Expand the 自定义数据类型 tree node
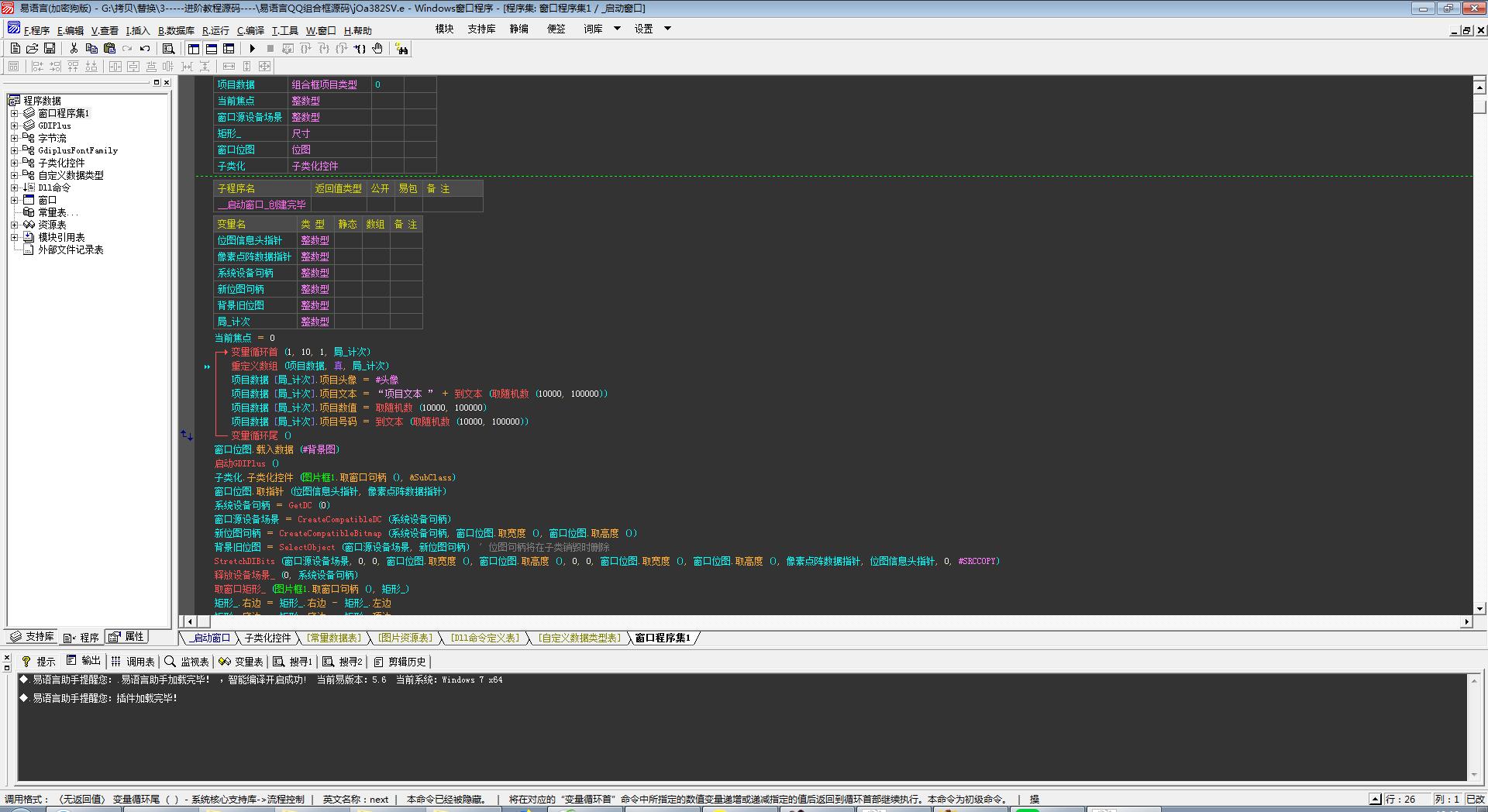The image size is (1488, 812). [x=14, y=175]
